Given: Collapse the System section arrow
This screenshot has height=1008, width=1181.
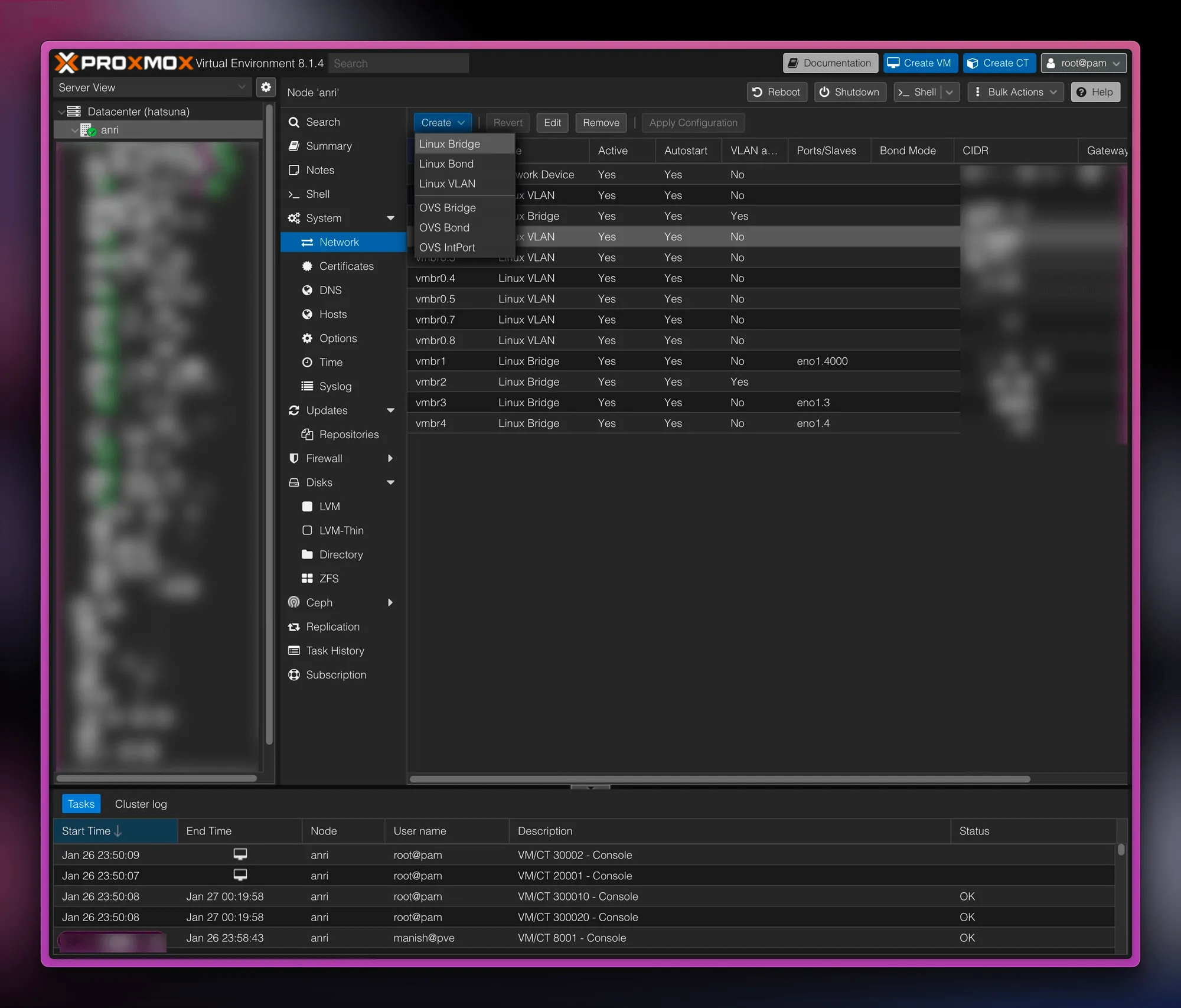Looking at the screenshot, I should [390, 218].
